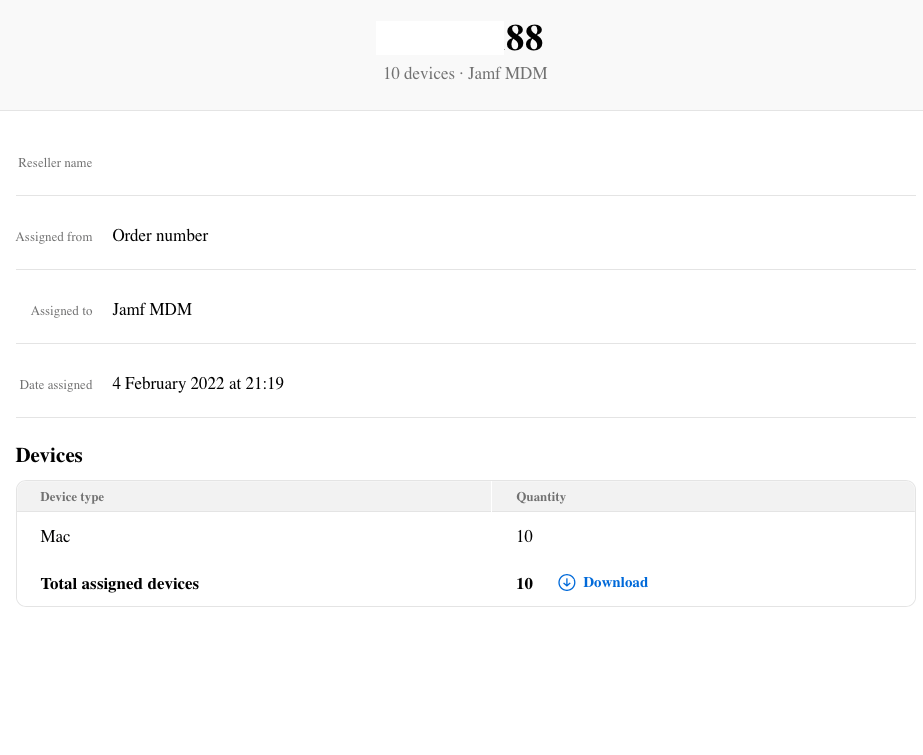Select '4 February 2022 at 21:19' date
Image resolution: width=923 pixels, height=755 pixels.
pyautogui.click(x=198, y=384)
